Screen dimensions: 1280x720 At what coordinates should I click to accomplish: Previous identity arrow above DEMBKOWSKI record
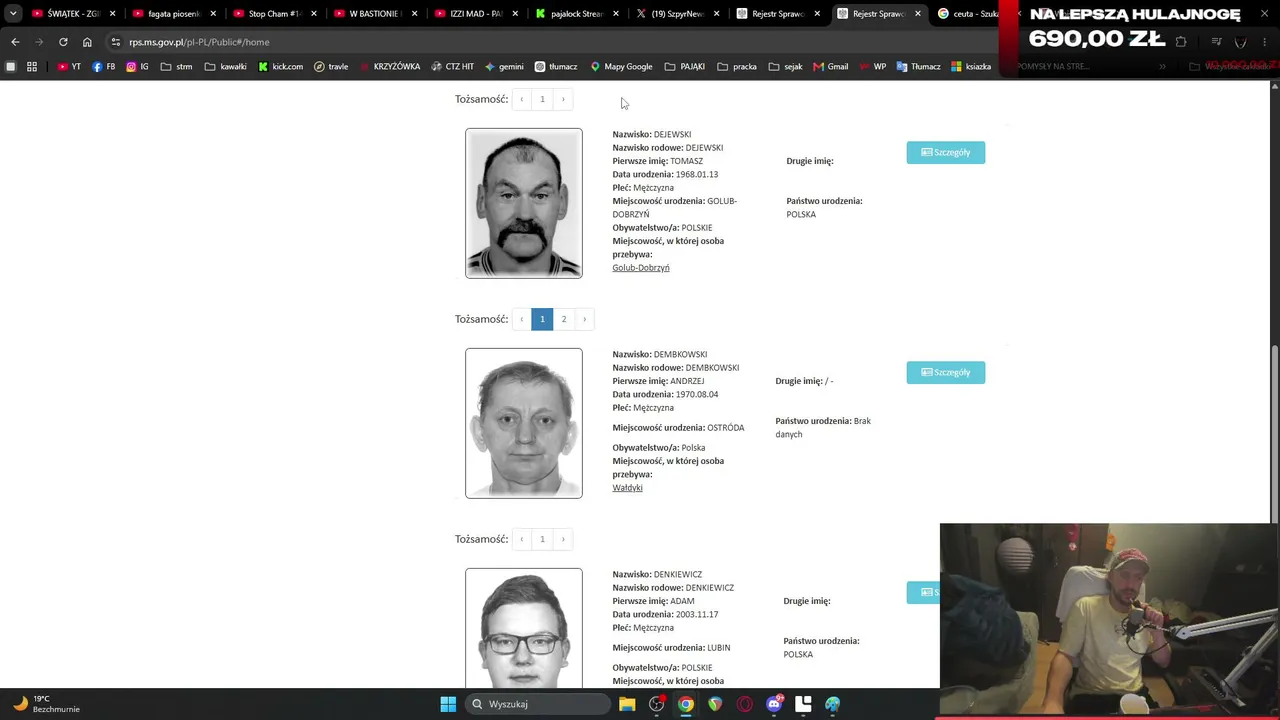click(521, 319)
